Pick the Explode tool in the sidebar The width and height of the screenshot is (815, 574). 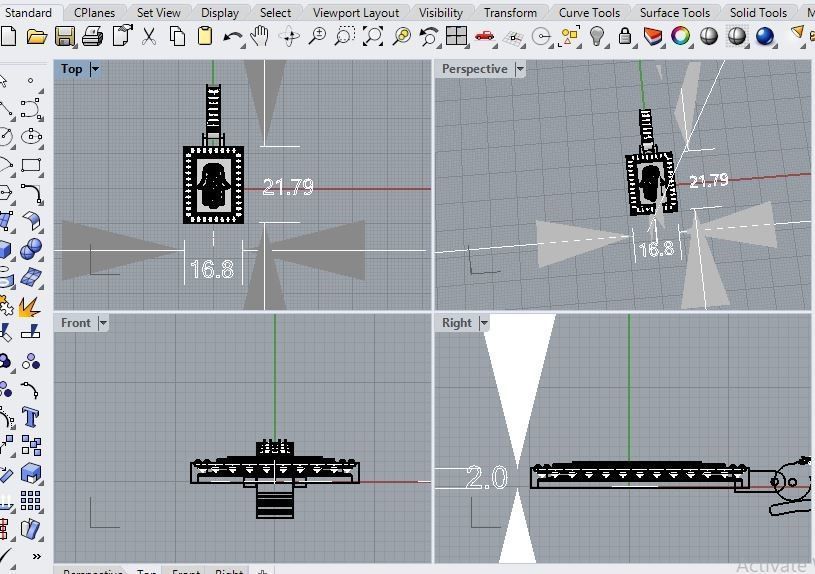(x=29, y=306)
